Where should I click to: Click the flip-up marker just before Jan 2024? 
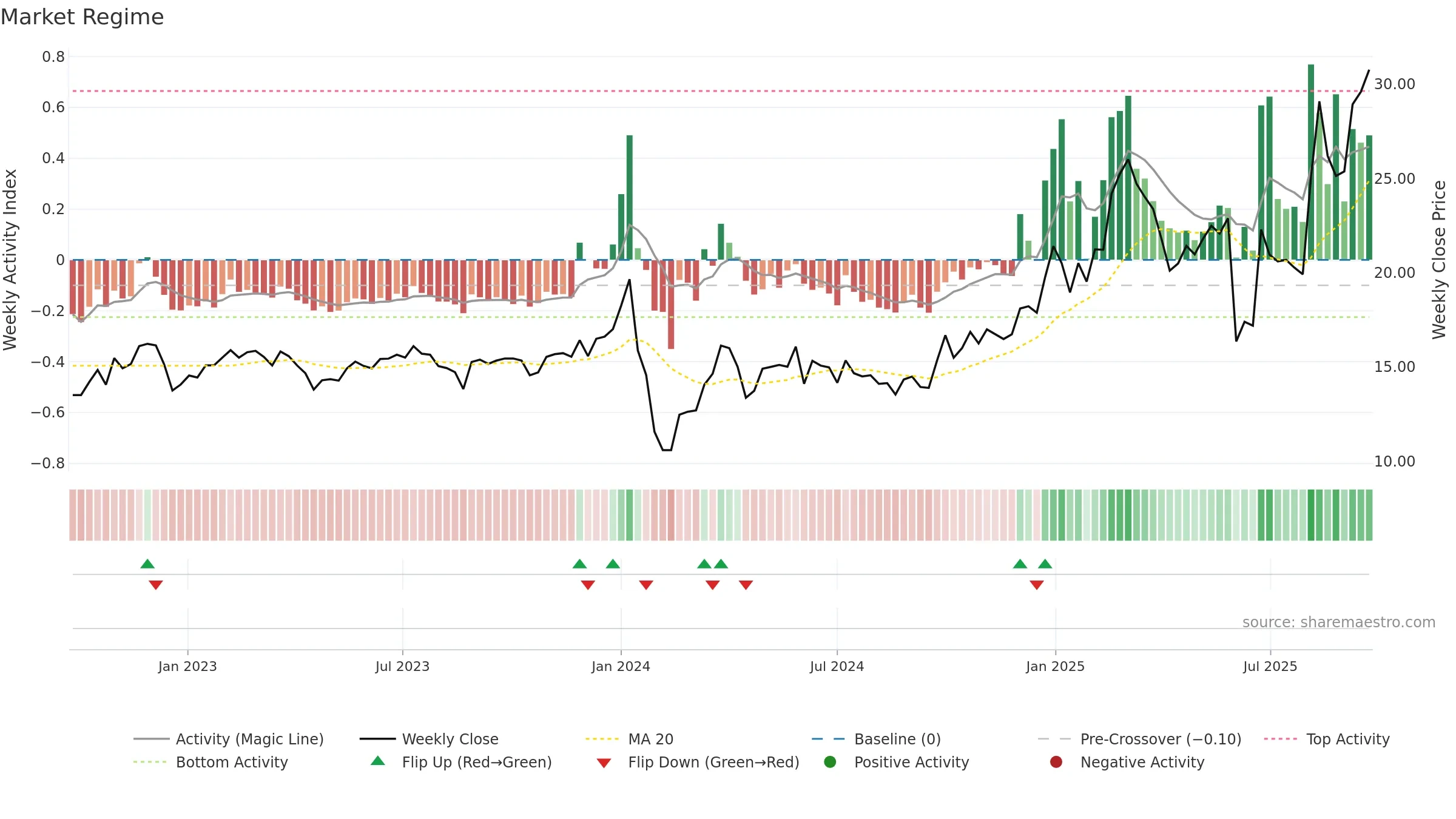613,564
